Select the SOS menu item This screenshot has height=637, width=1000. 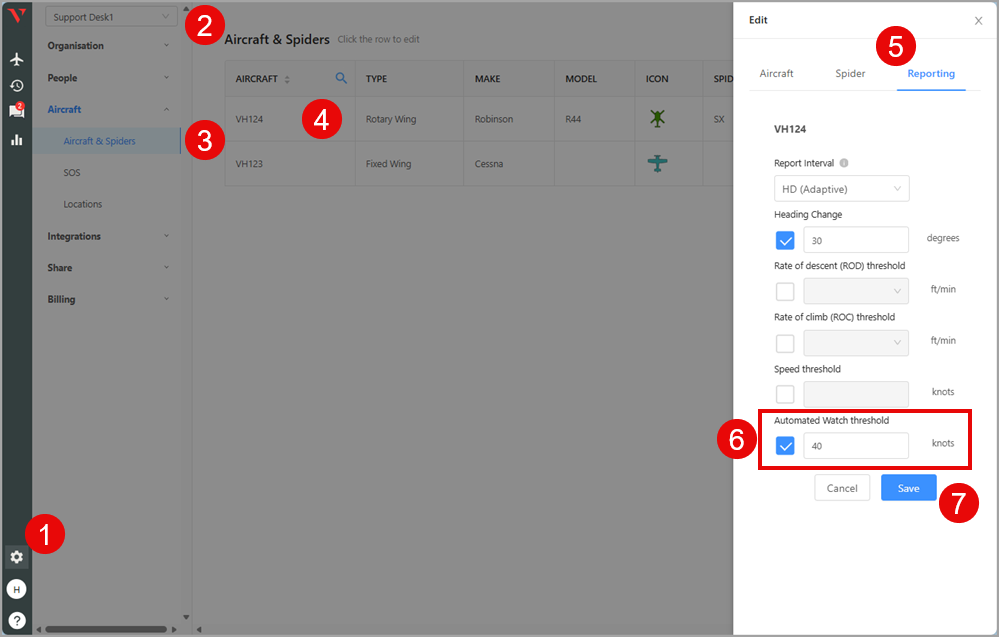click(x=72, y=173)
